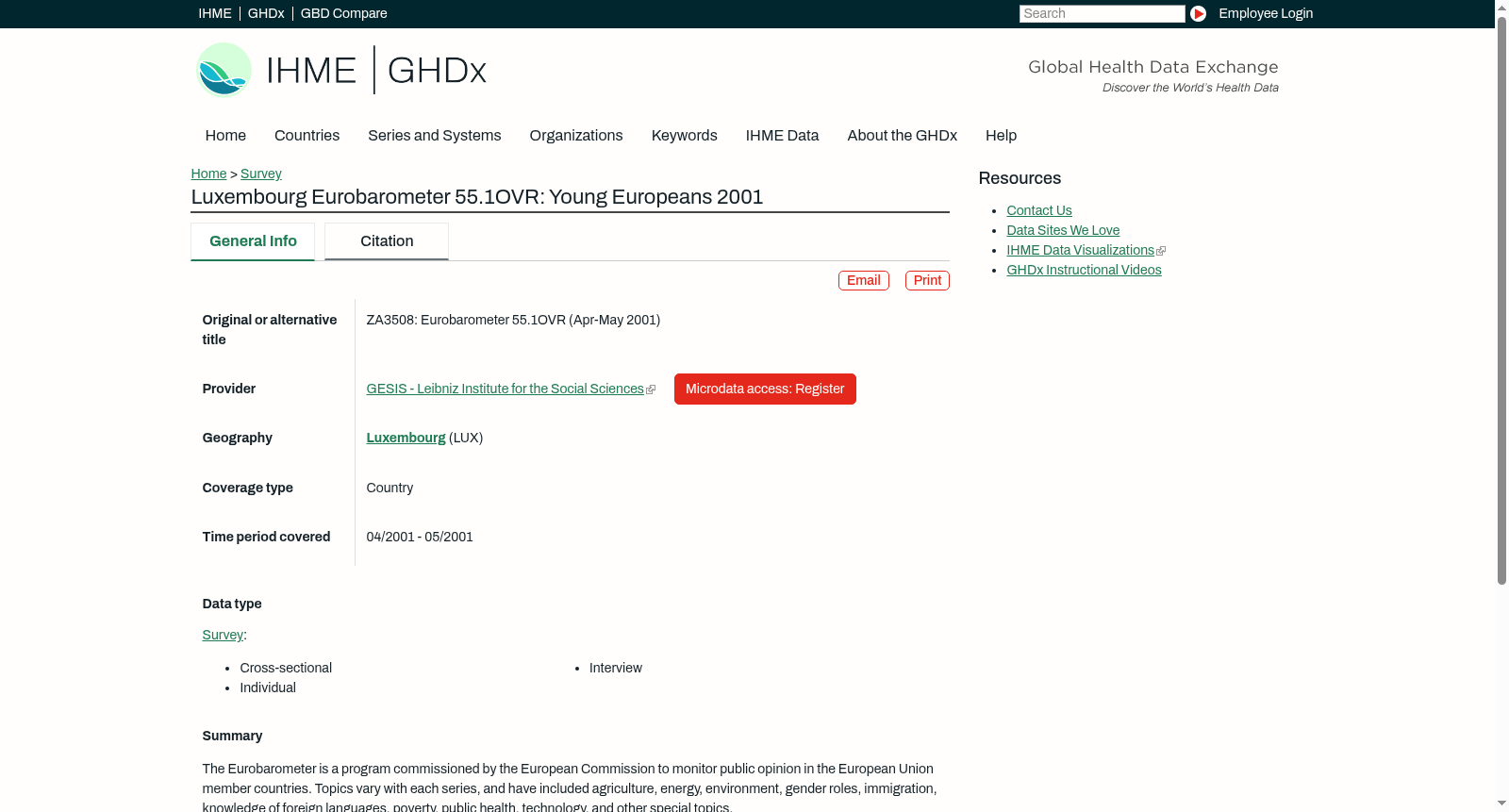Click Employee Login link
Image resolution: width=1509 pixels, height=812 pixels.
1266,13
